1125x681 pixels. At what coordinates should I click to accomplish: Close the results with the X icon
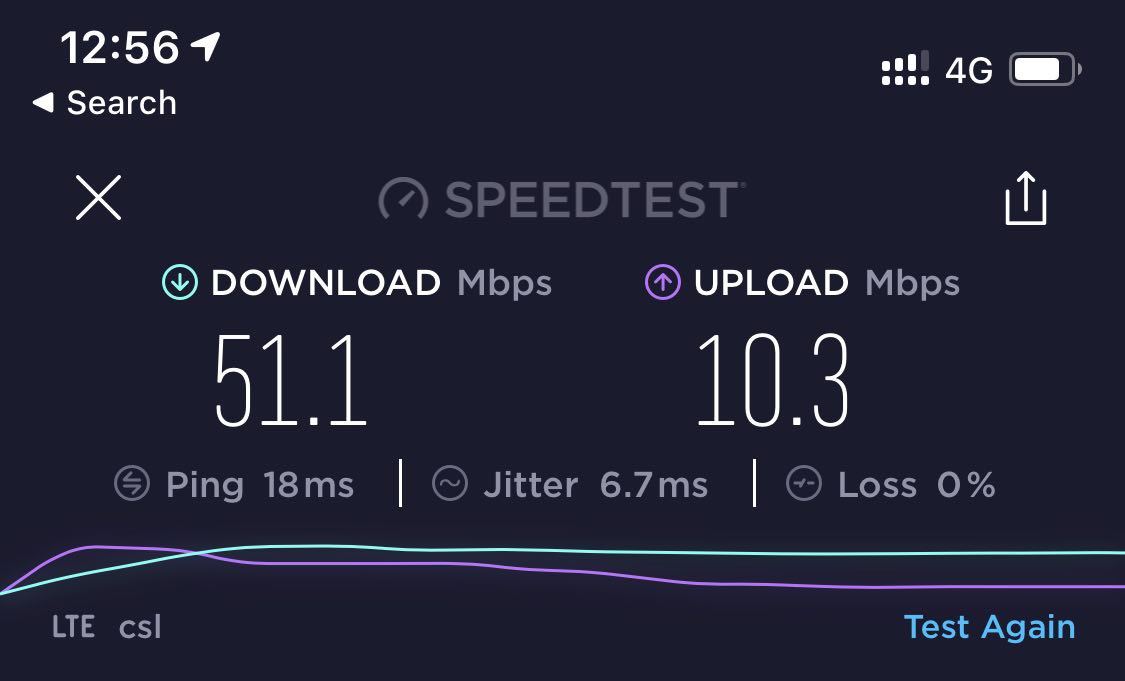pyautogui.click(x=98, y=197)
